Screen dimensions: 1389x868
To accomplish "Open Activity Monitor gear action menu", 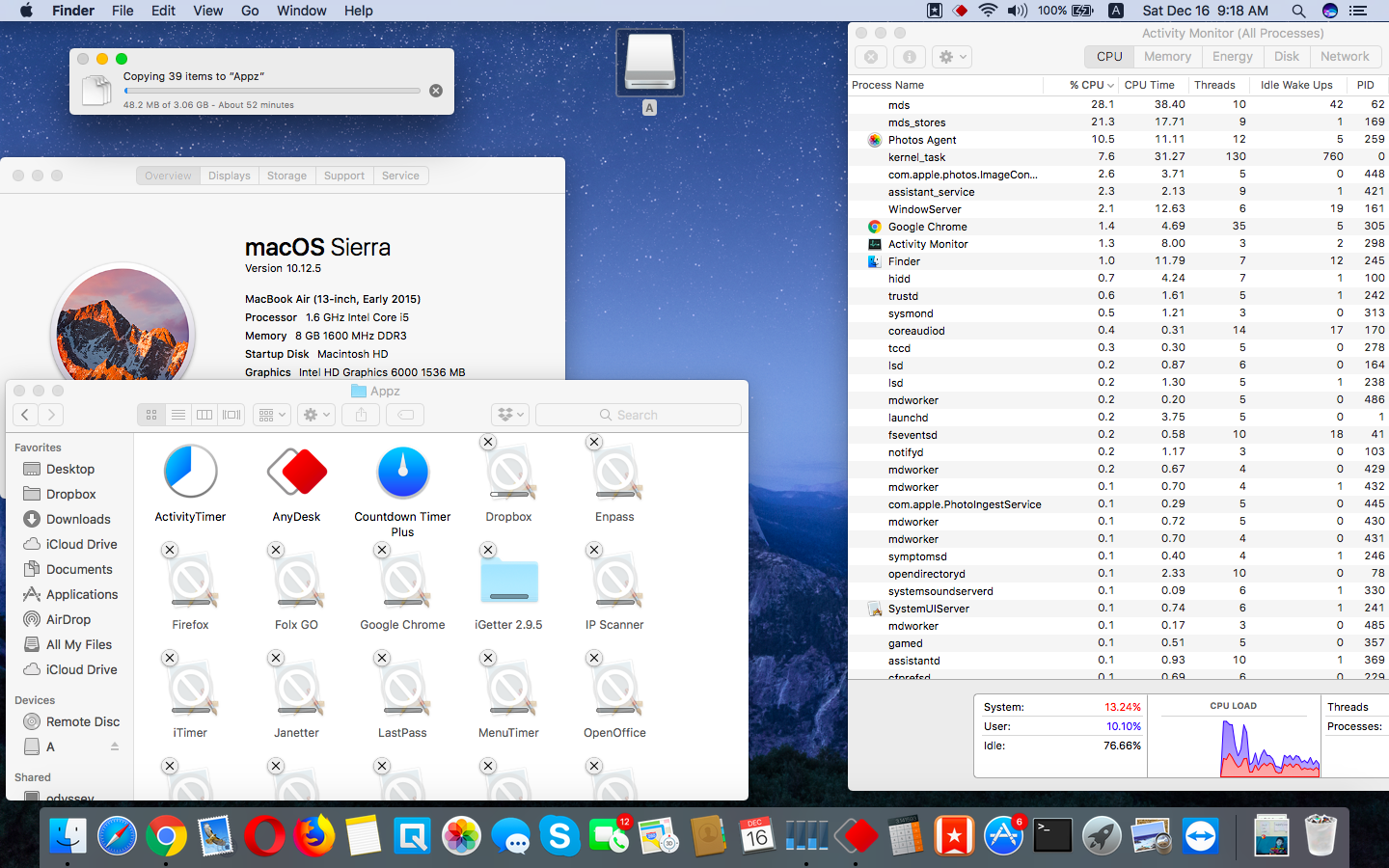I will point(953,57).
